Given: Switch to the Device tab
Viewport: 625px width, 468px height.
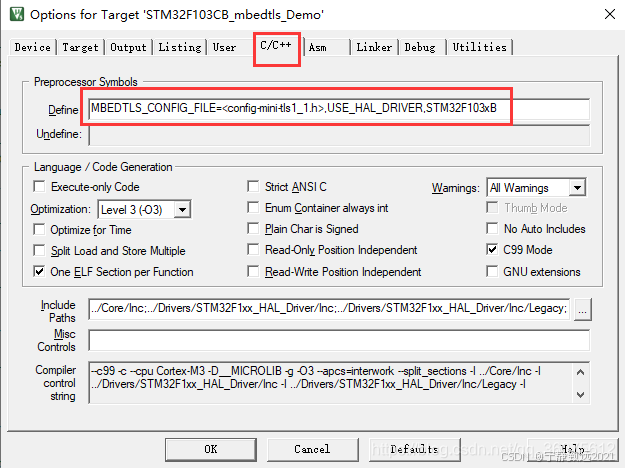Looking at the screenshot, I should tap(32, 47).
